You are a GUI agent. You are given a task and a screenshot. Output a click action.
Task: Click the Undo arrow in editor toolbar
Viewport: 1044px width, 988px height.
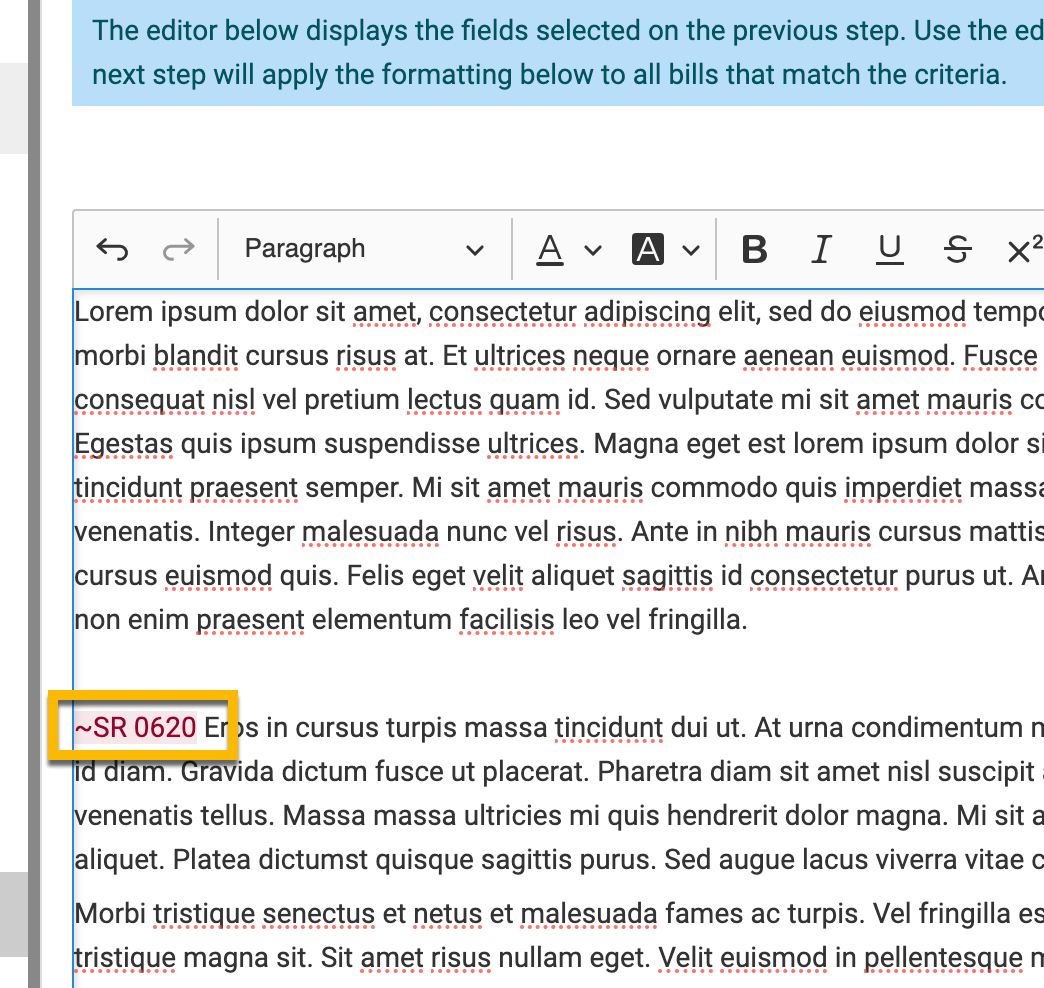pyautogui.click(x=112, y=250)
